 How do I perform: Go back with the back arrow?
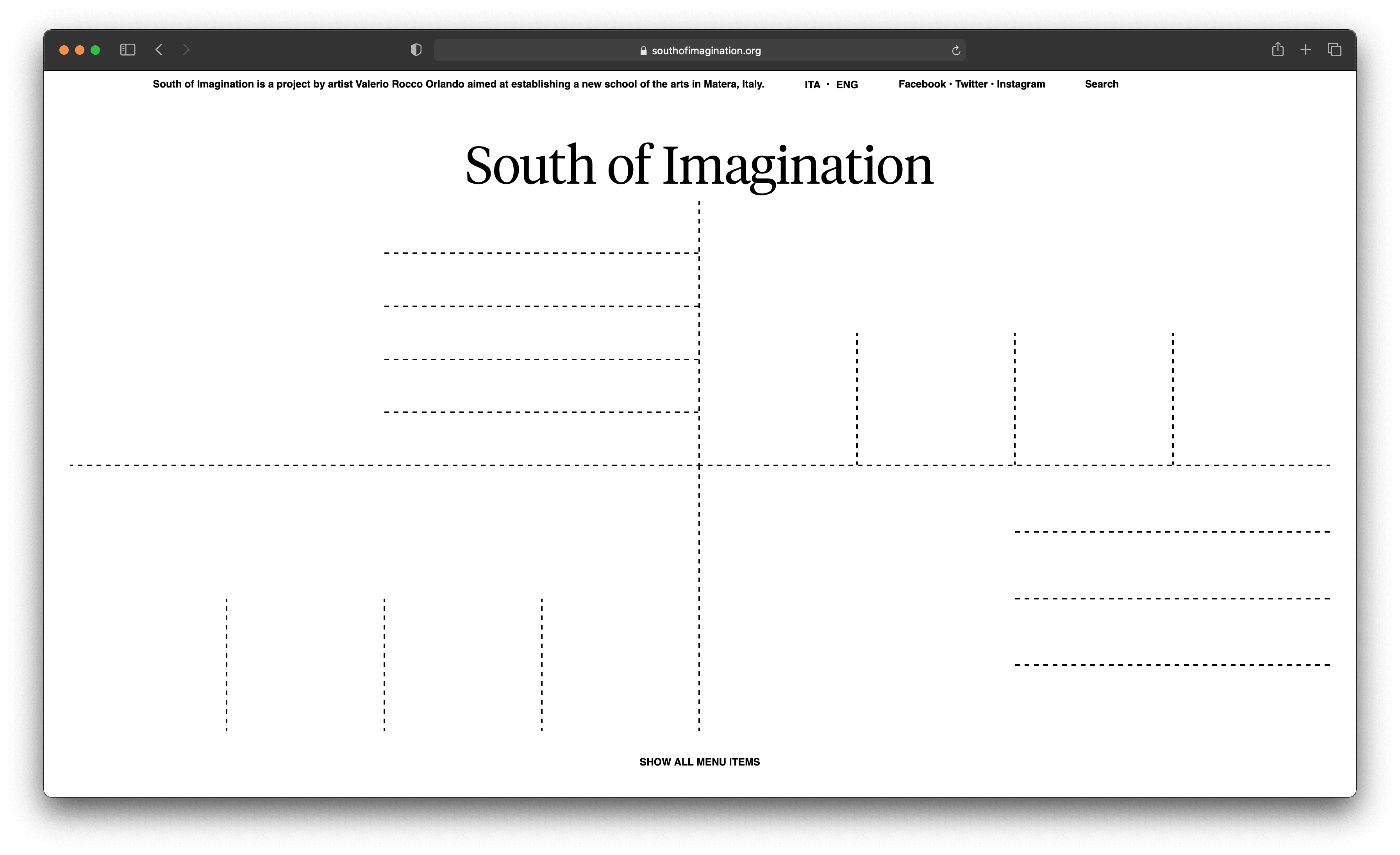click(x=159, y=50)
